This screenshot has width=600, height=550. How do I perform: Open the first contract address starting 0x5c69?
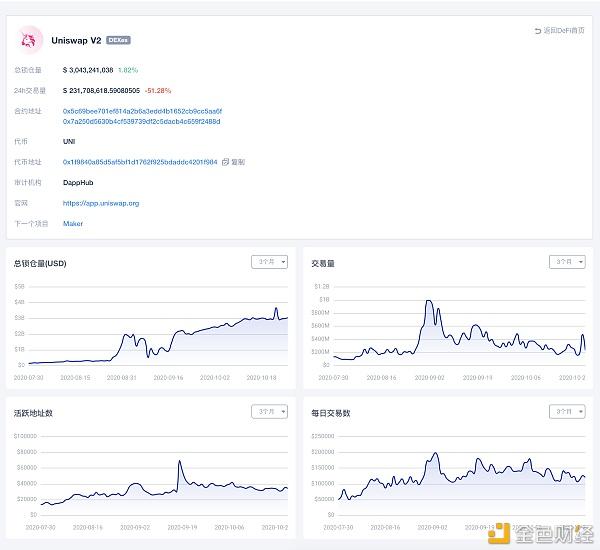click(x=142, y=111)
